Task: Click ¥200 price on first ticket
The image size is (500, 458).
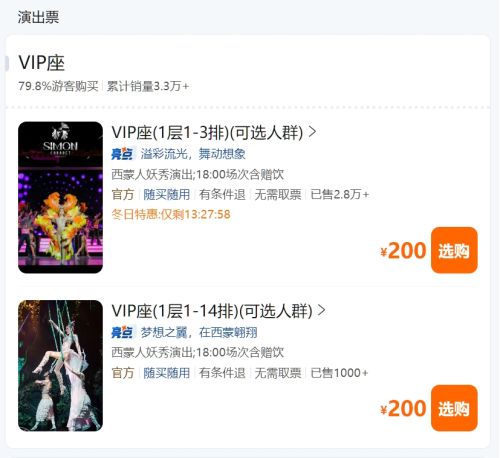Action: (403, 251)
